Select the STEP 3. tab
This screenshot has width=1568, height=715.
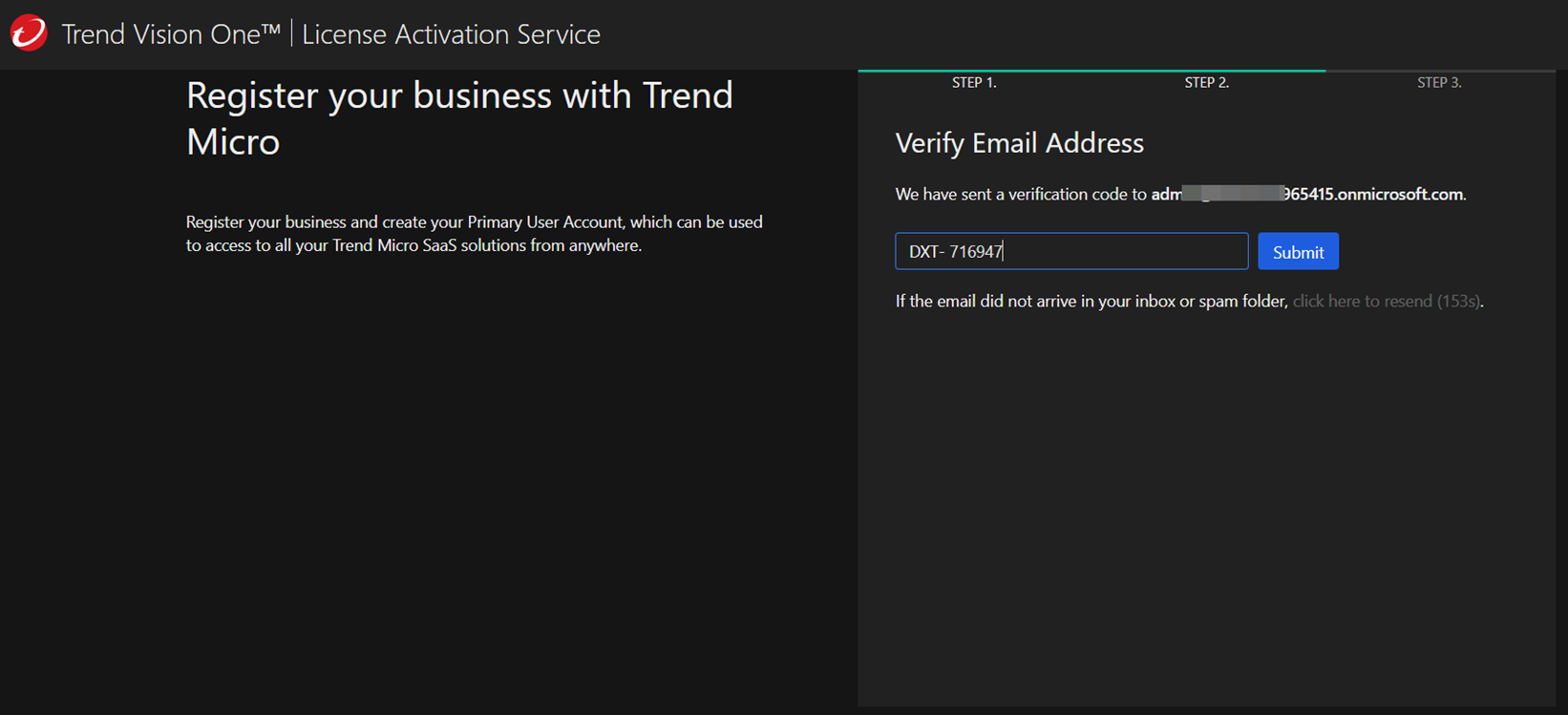[x=1439, y=83]
